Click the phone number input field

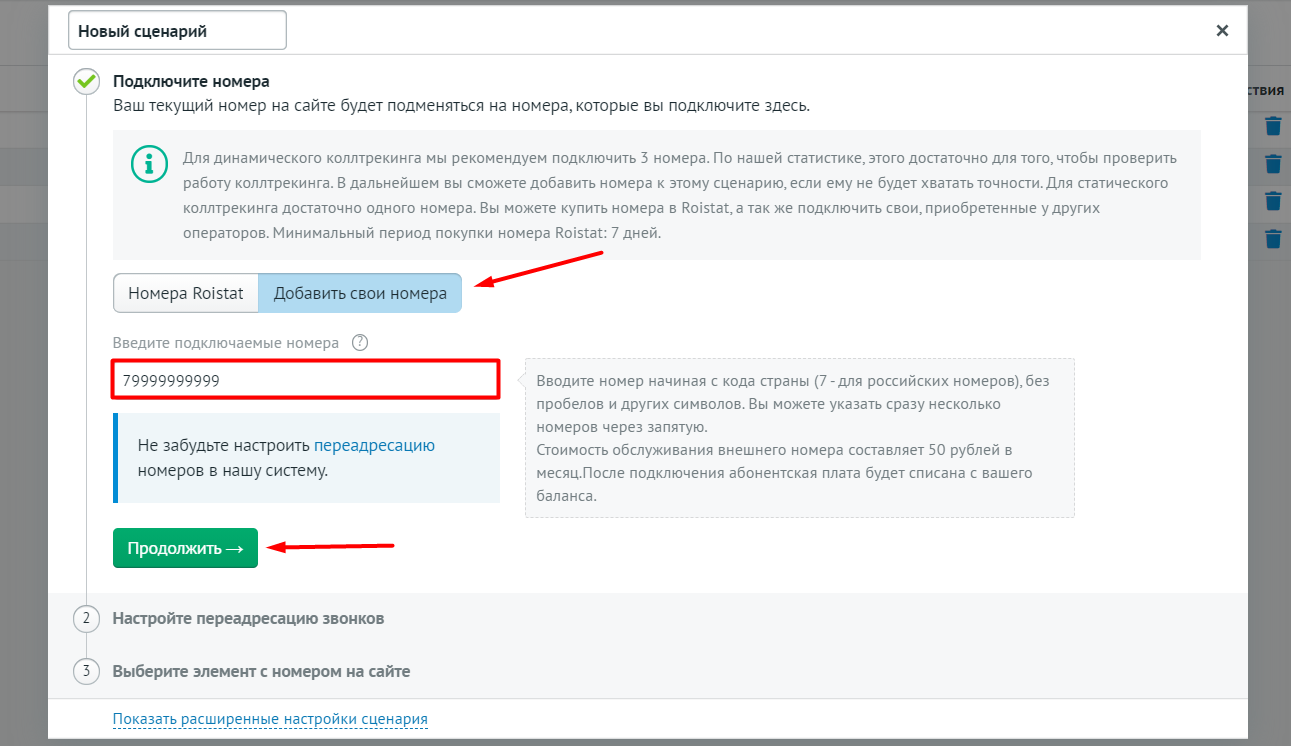coord(305,381)
